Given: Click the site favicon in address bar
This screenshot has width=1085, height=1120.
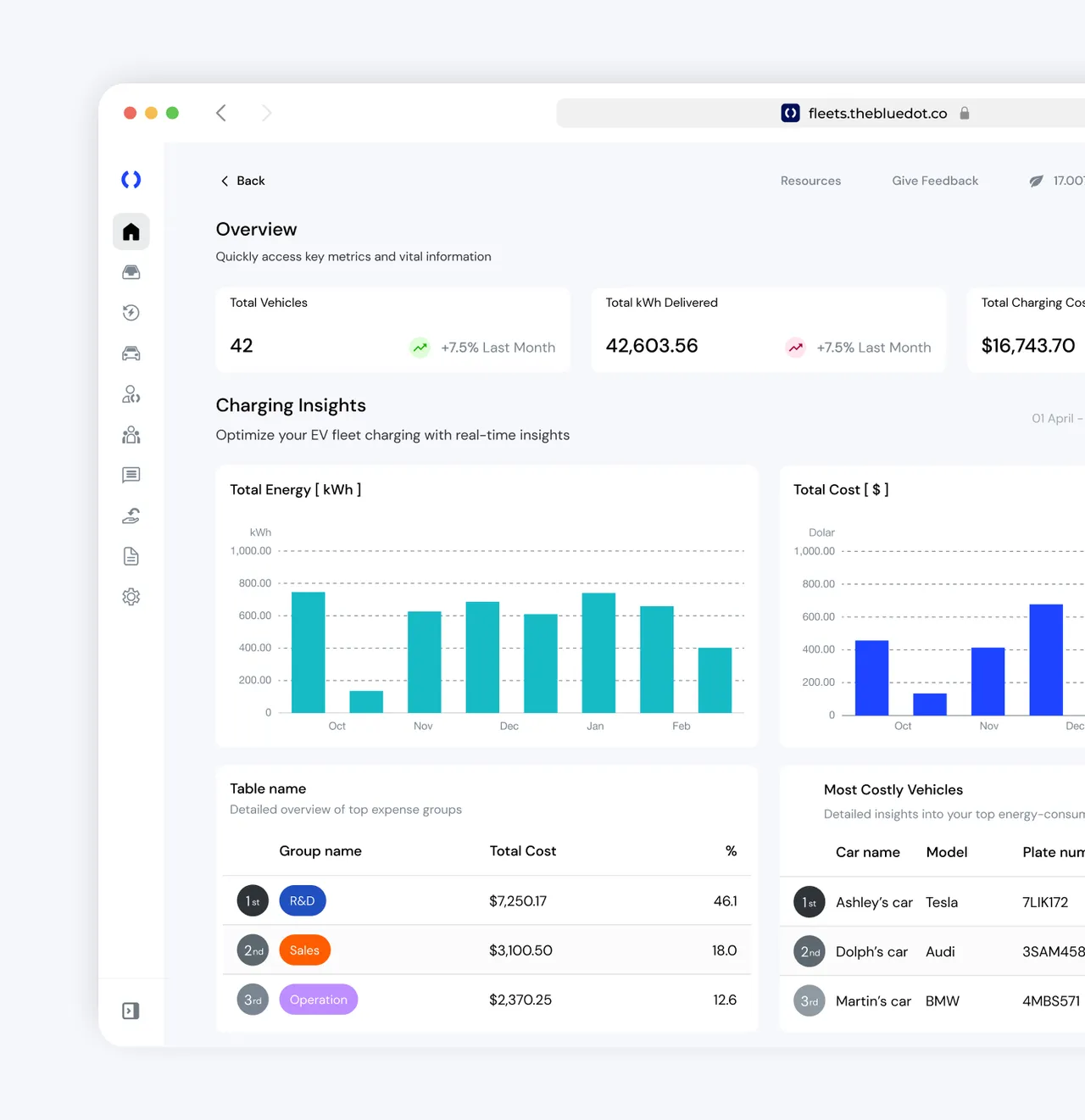Looking at the screenshot, I should coord(790,113).
